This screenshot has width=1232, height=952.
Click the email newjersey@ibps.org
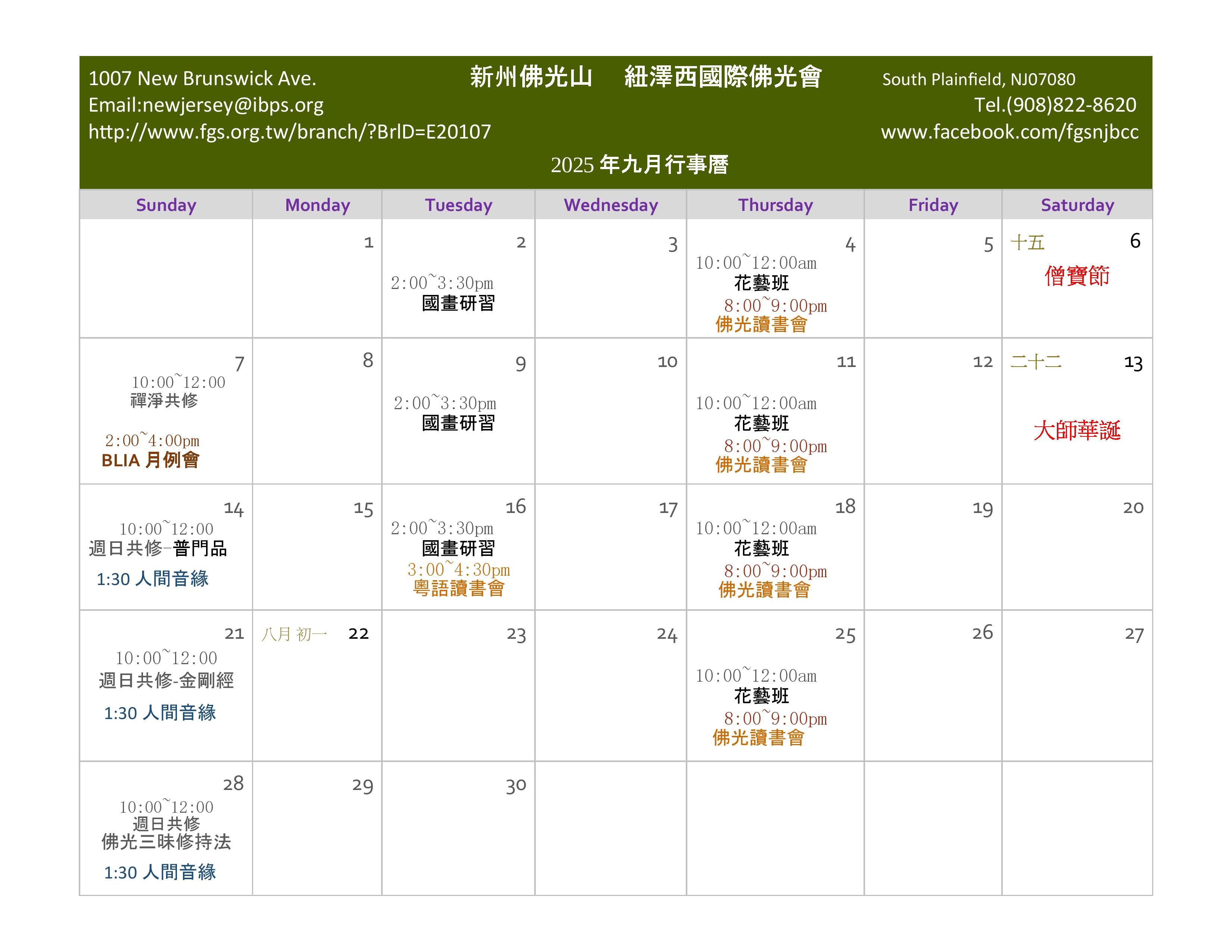tap(233, 105)
